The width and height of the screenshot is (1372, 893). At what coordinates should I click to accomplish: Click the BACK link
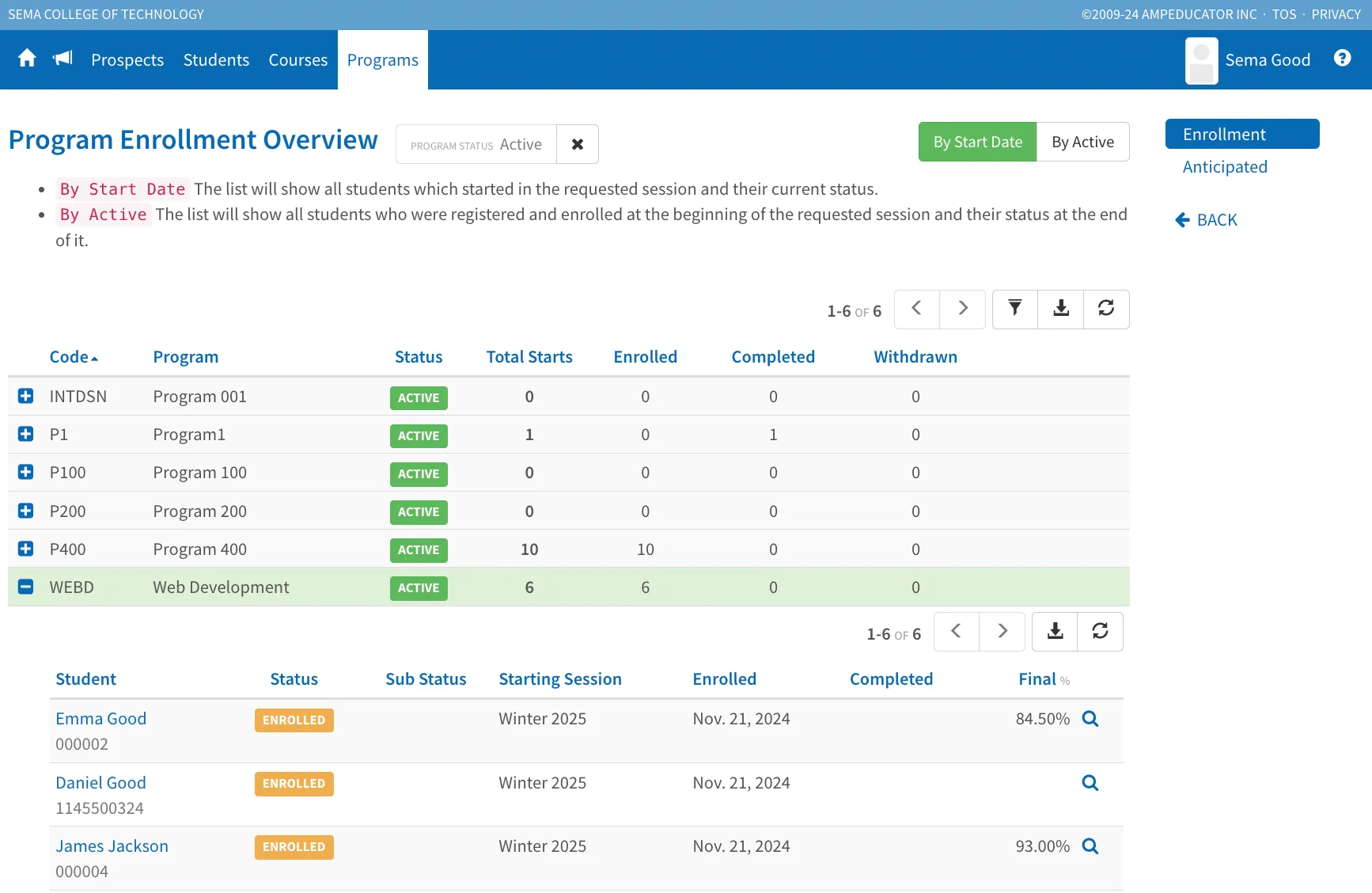[1207, 220]
